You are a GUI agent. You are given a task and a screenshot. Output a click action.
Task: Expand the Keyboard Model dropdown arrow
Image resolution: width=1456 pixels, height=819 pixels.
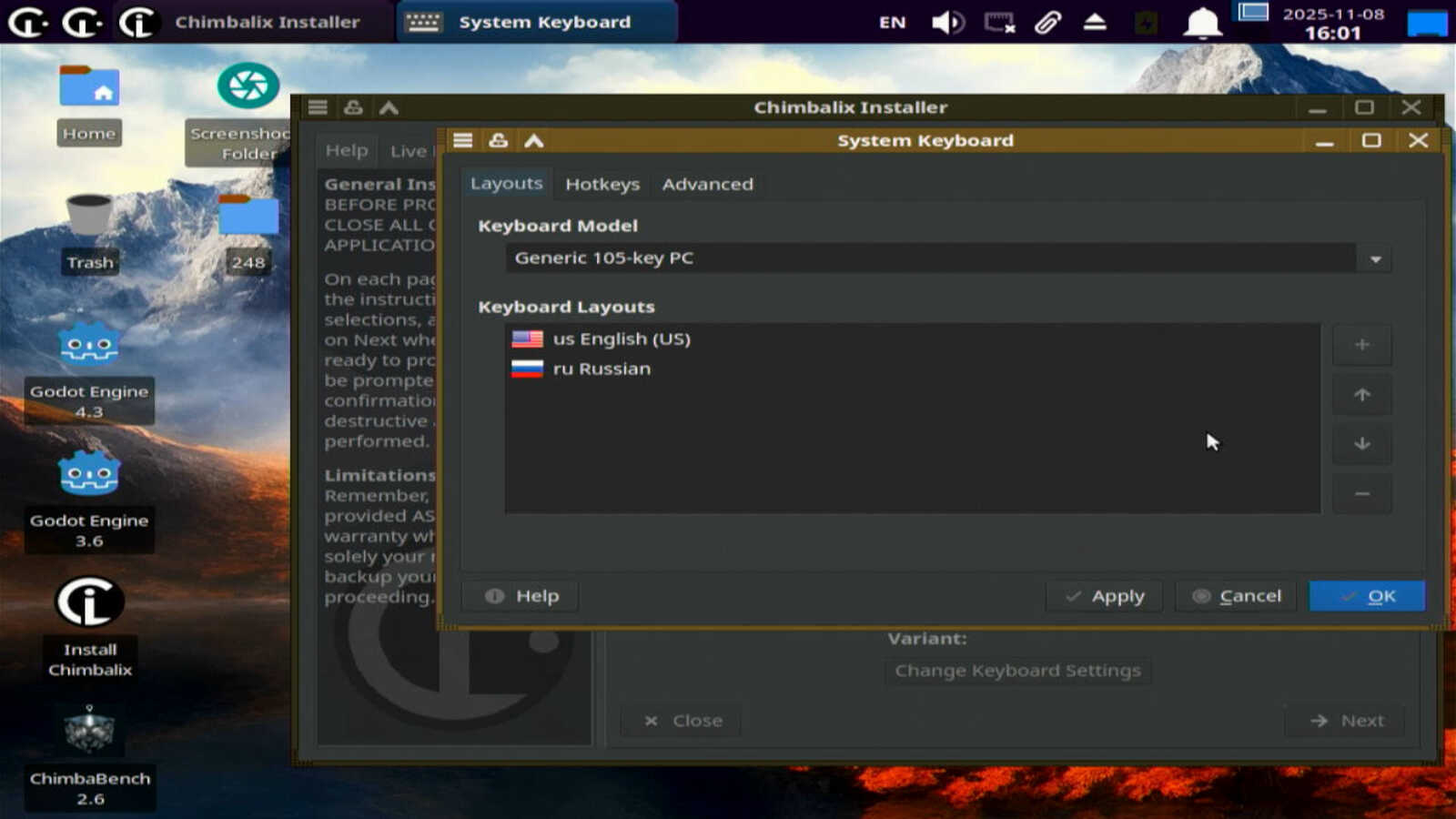click(1375, 259)
